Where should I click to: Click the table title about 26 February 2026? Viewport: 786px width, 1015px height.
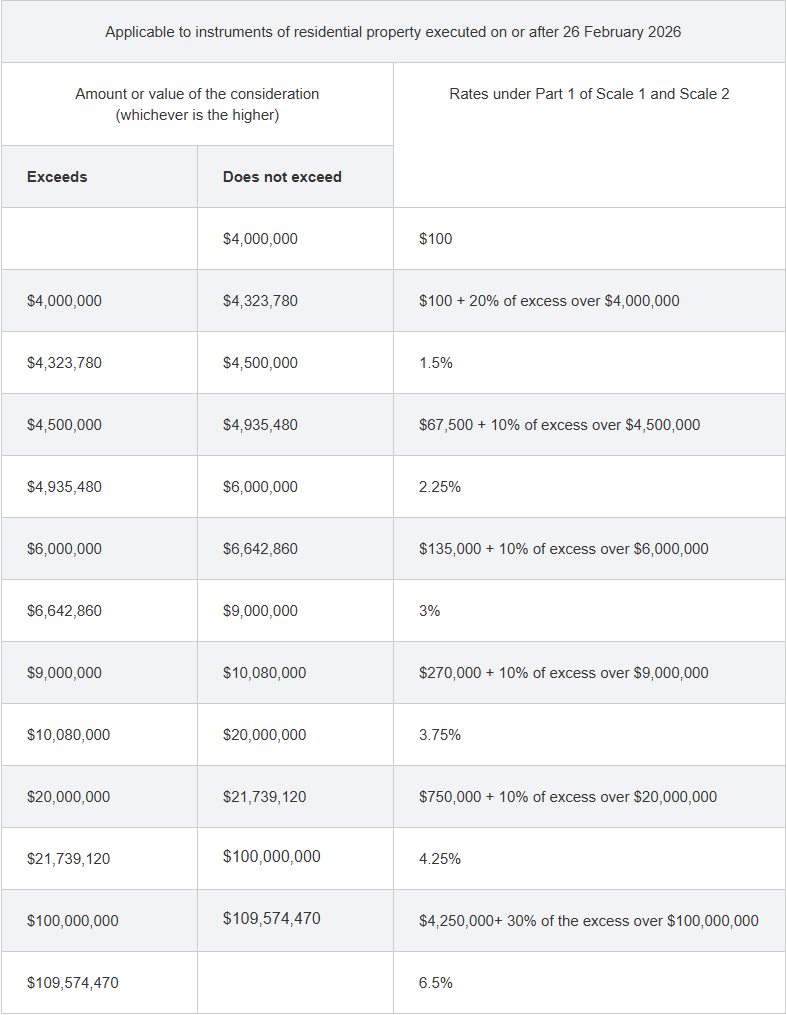(393, 32)
